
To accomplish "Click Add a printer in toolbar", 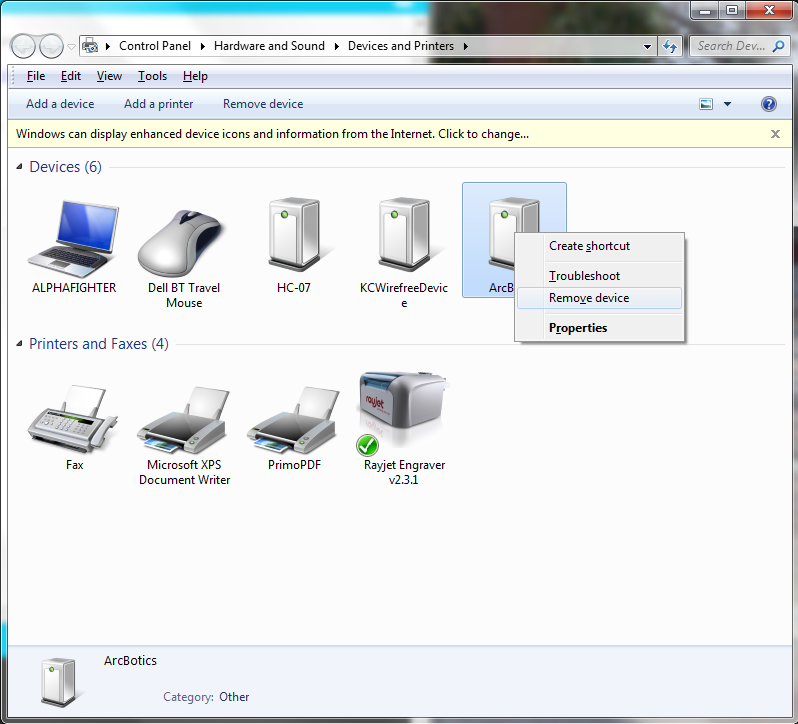I will click(x=158, y=104).
